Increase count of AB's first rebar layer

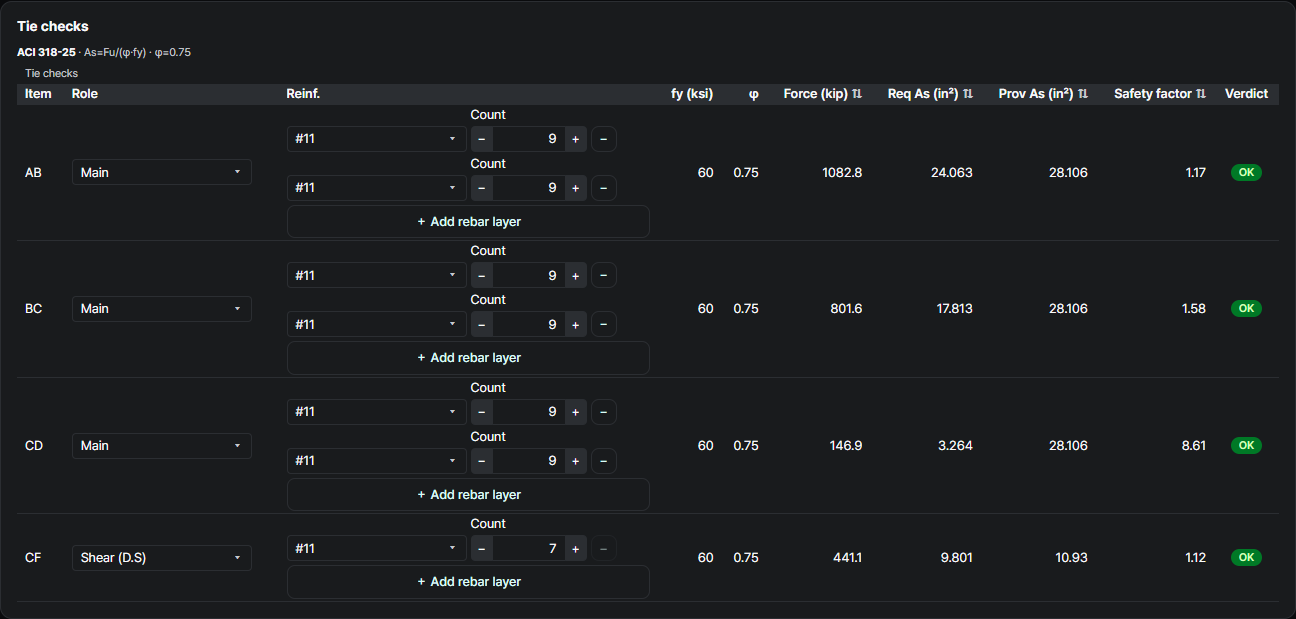click(575, 139)
